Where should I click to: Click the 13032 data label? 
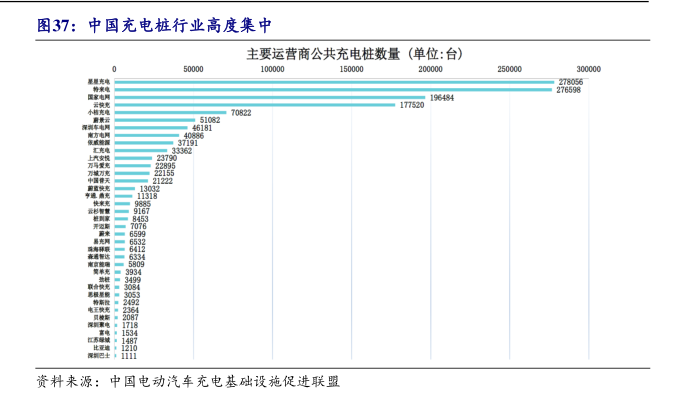[x=149, y=188]
